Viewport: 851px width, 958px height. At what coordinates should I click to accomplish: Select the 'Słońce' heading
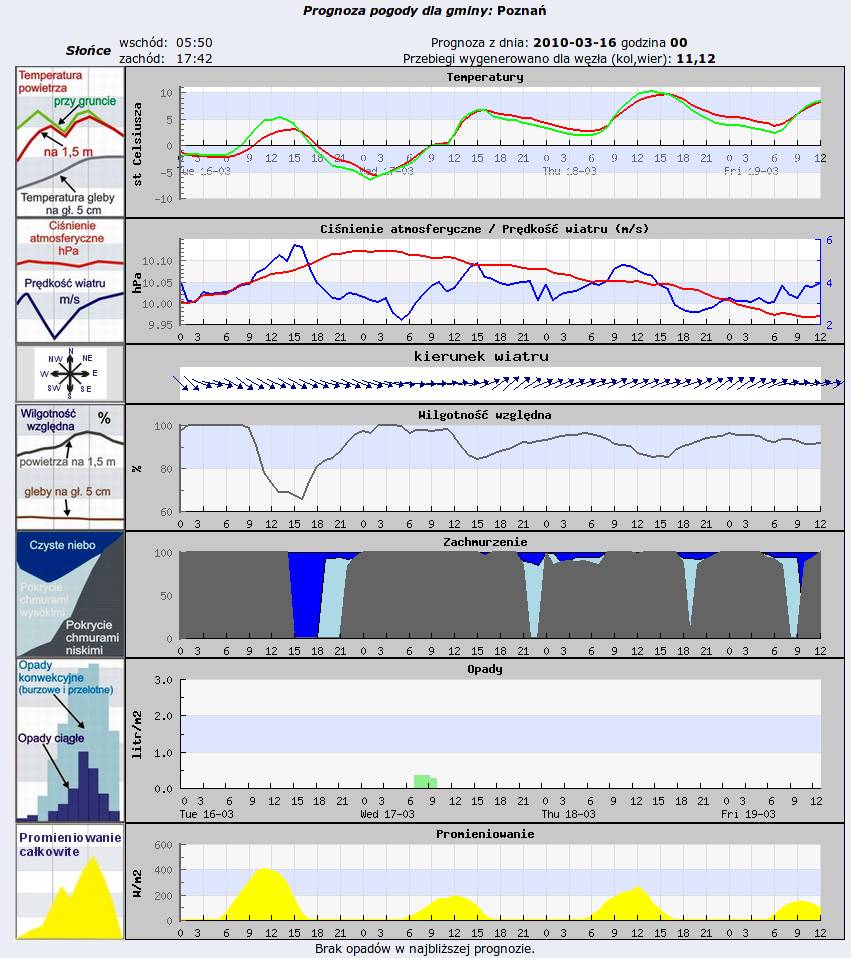tap(89, 51)
